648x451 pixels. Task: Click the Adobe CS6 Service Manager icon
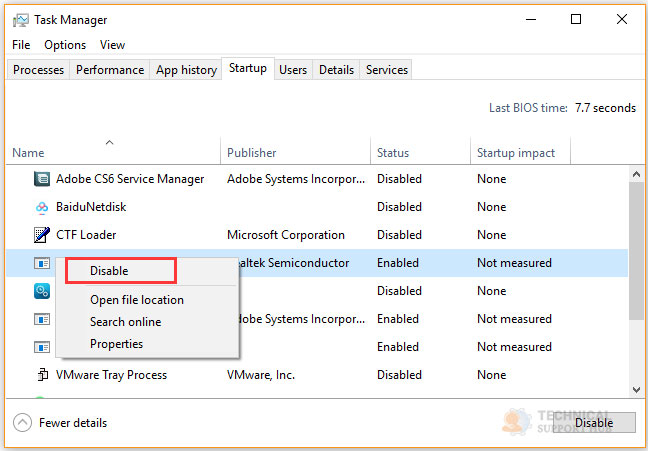pyautogui.click(x=42, y=179)
